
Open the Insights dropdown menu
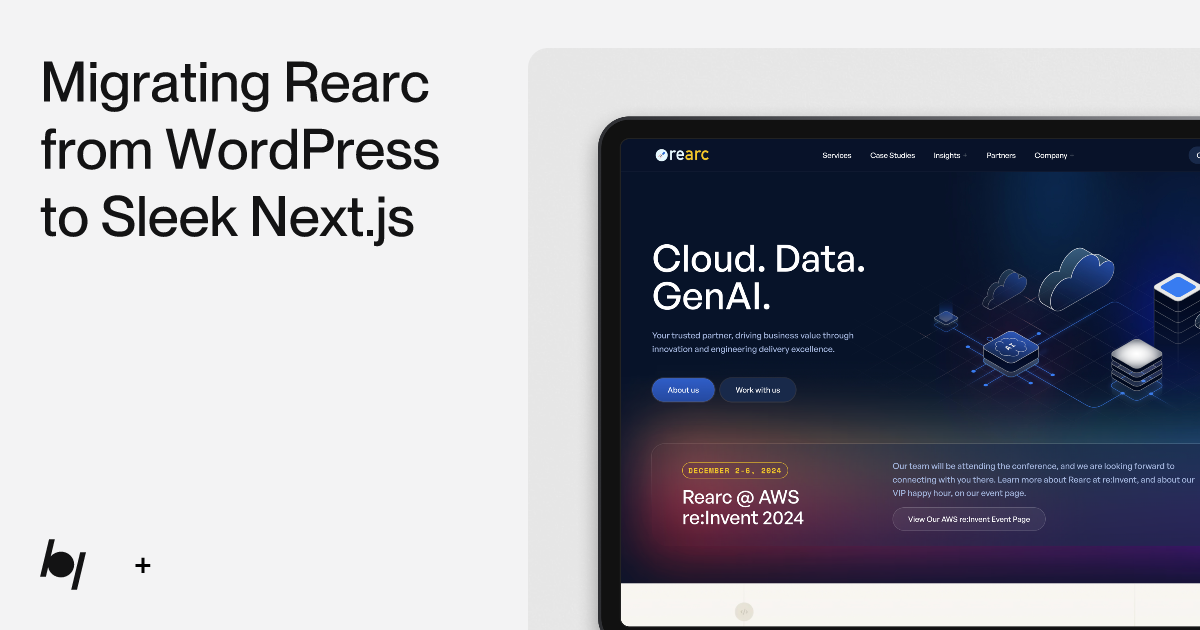click(946, 155)
